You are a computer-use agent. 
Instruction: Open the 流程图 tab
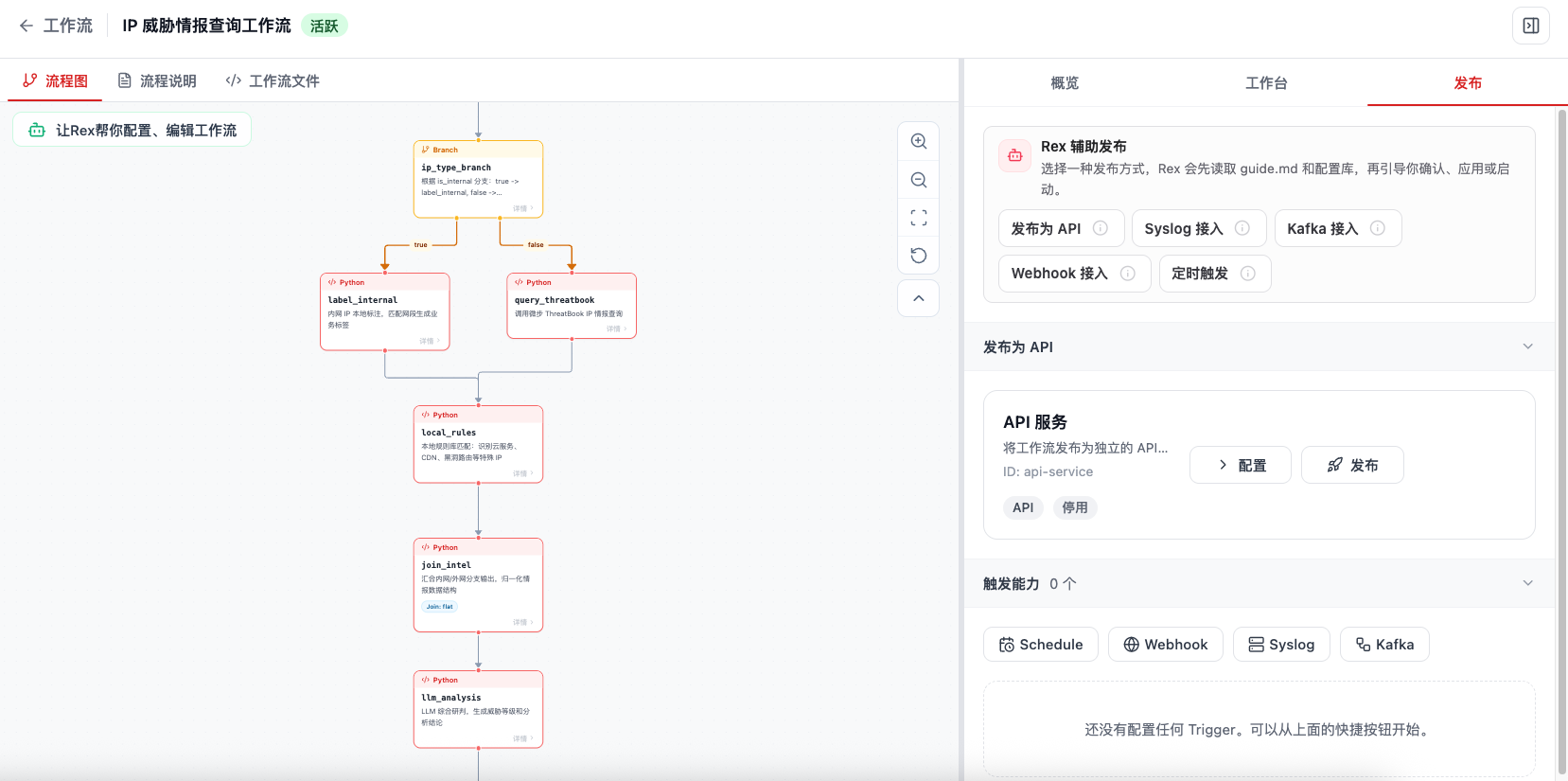[x=55, y=81]
